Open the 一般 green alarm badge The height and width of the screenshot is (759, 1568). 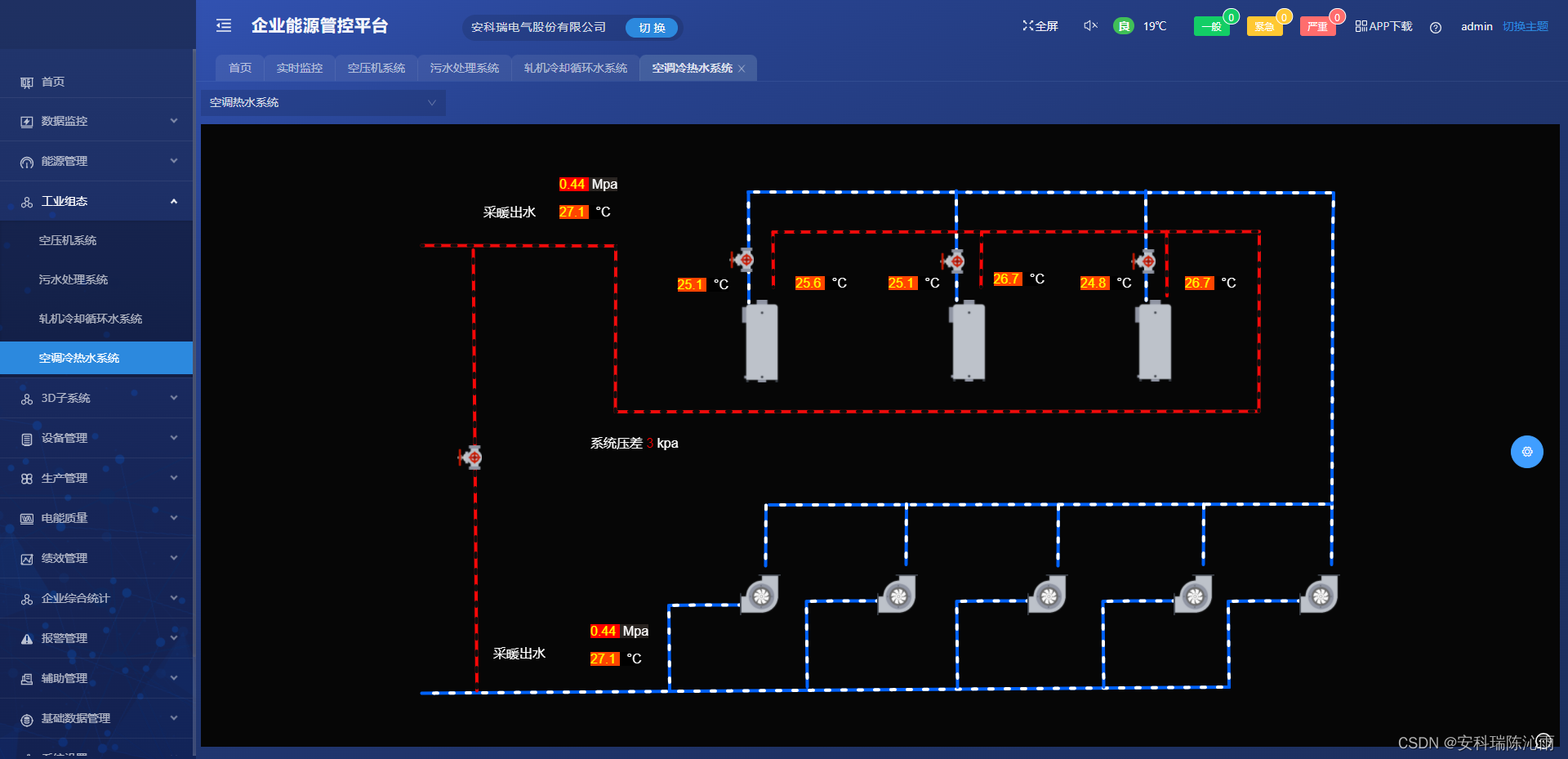(1211, 27)
